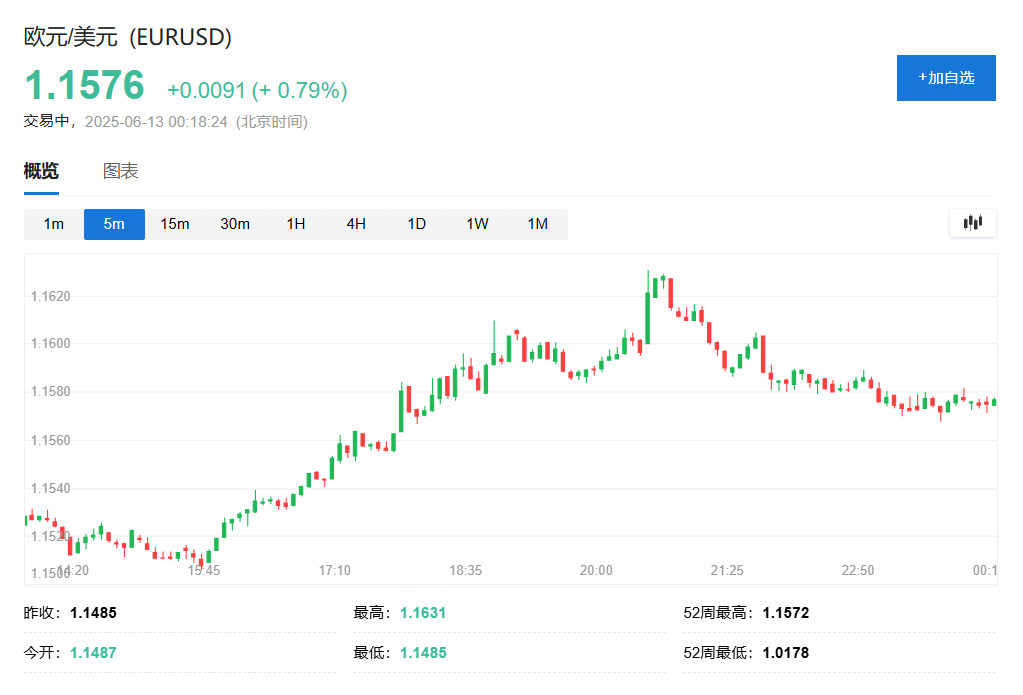Open the candlestick chart type icon
Screen dimensions: 1023x695
click(972, 223)
